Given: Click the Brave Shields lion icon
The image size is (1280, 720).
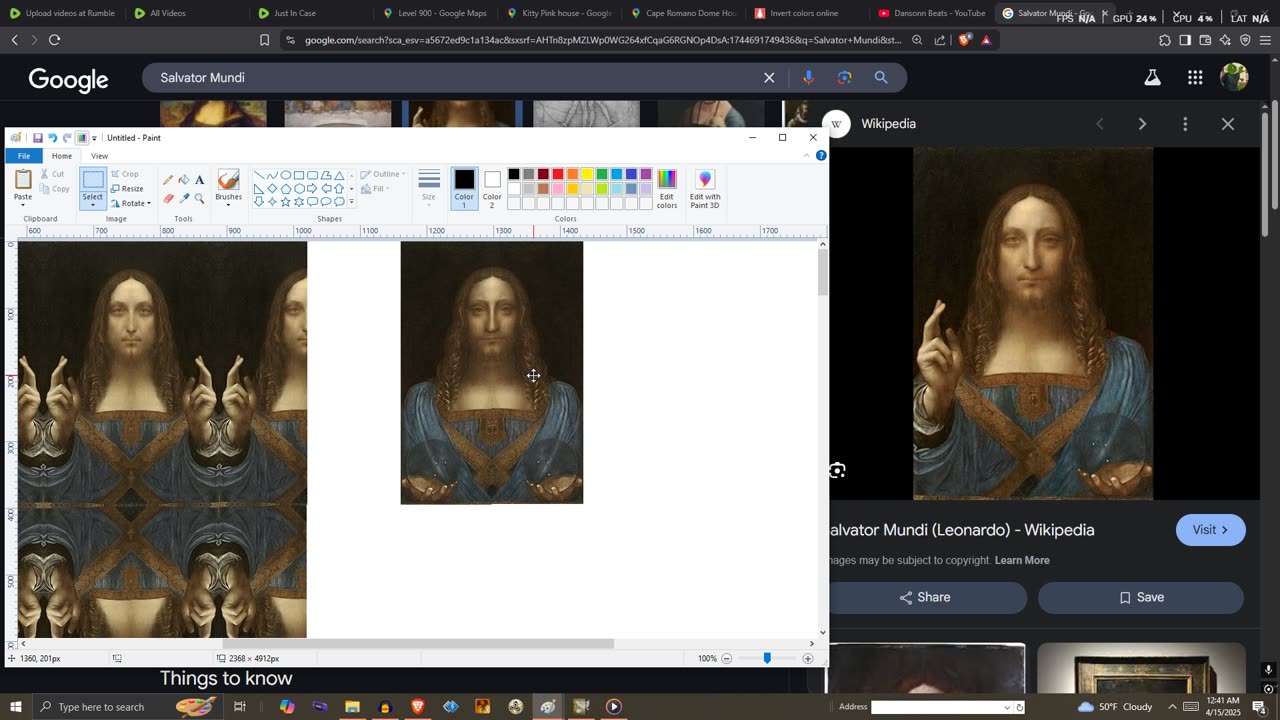Looking at the screenshot, I should (964, 40).
